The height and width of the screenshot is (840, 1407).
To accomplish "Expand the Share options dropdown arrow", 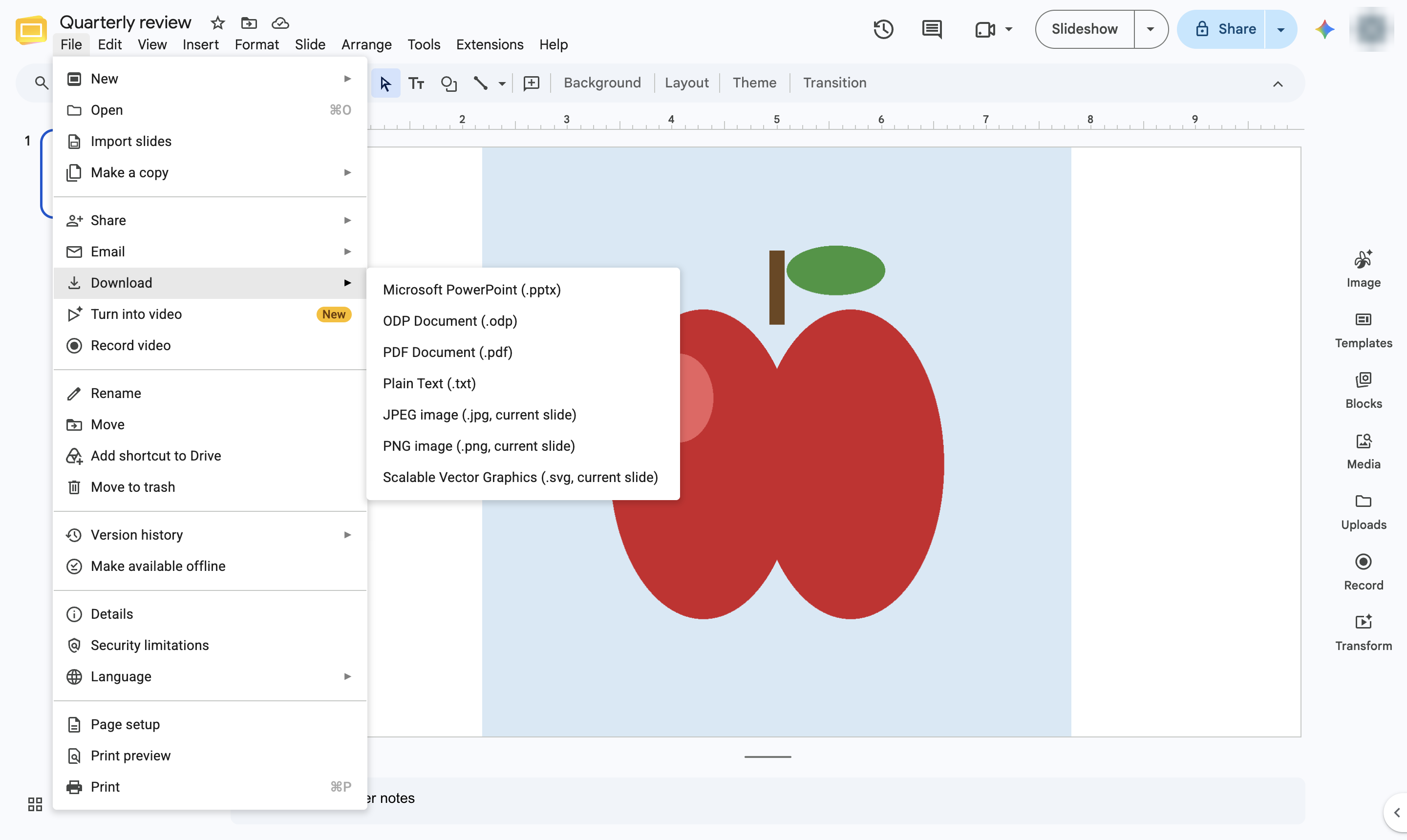I will click(1280, 29).
